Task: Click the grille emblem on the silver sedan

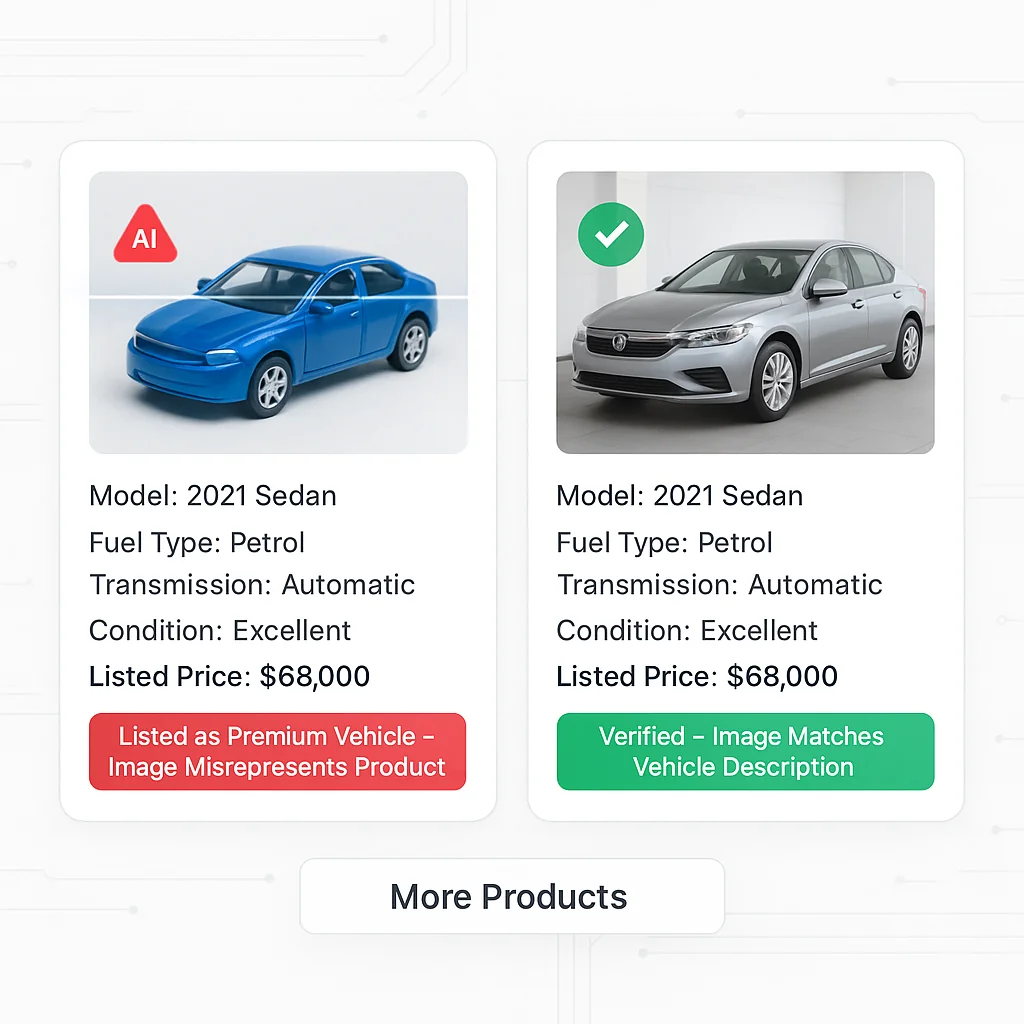Action: coord(619,343)
